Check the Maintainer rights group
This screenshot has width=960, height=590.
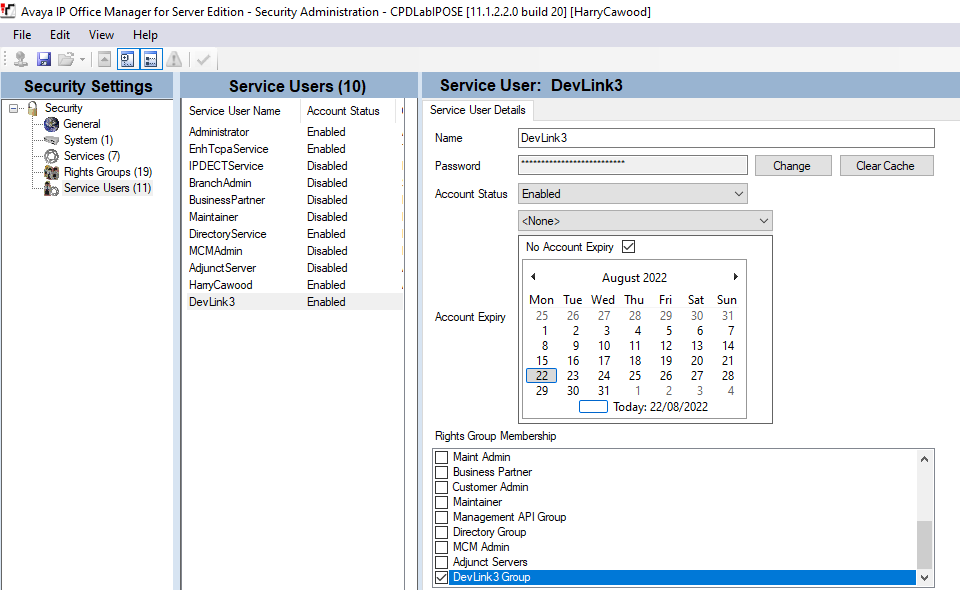point(441,502)
